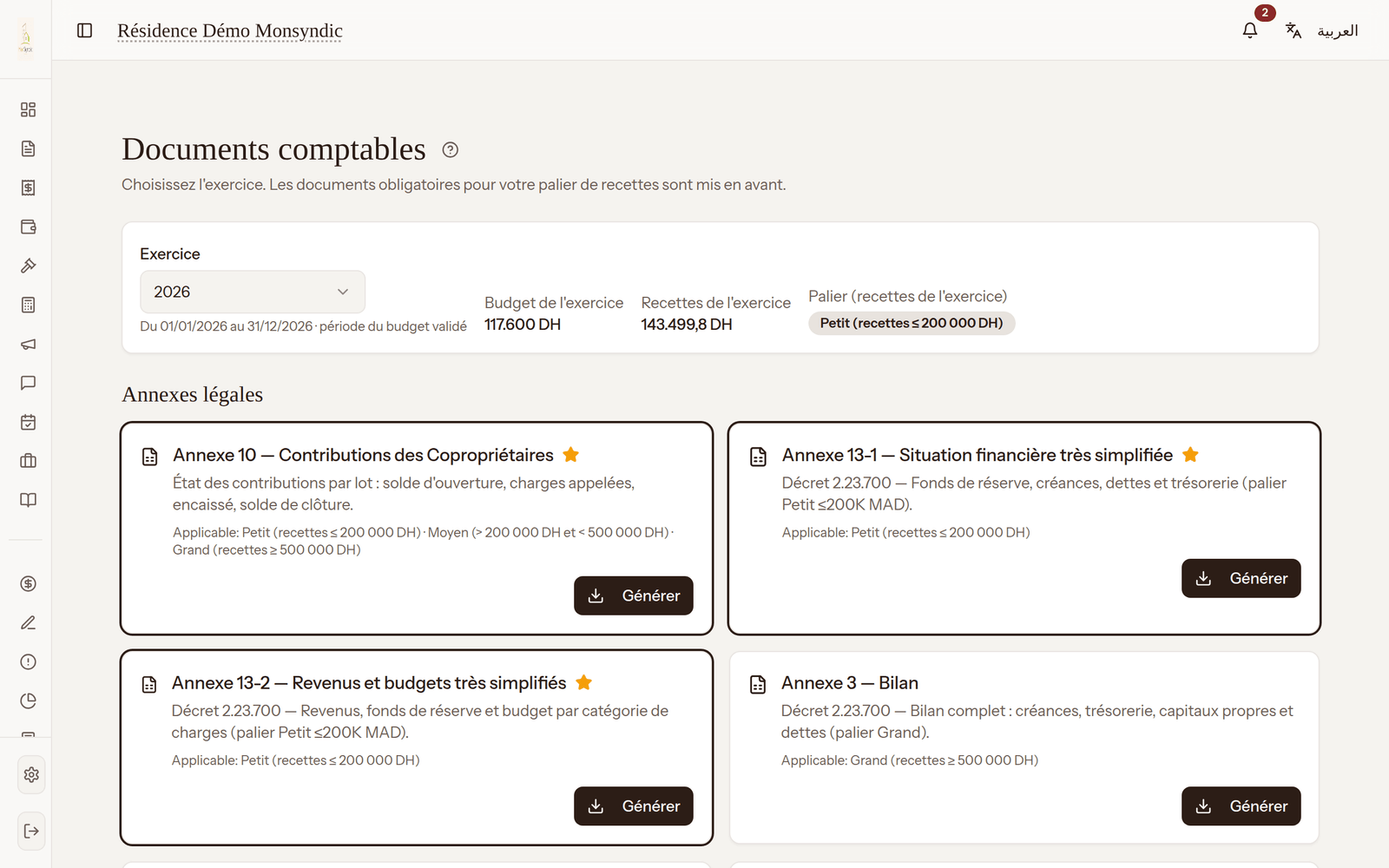Click the Petit (recettes ≤ 200 000 DH) badge

pyautogui.click(x=912, y=323)
